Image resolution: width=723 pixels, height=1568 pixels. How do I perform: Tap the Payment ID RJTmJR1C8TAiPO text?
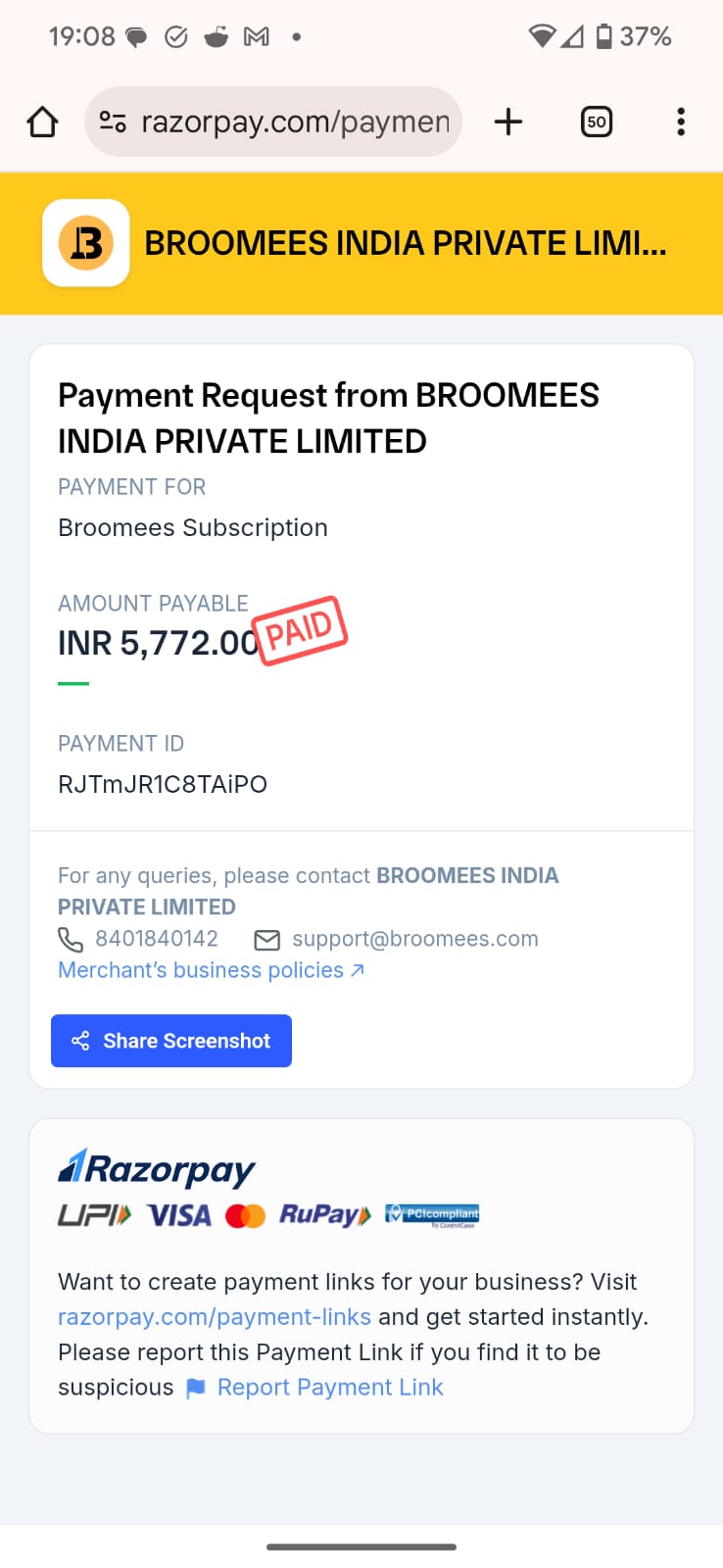pos(163,784)
